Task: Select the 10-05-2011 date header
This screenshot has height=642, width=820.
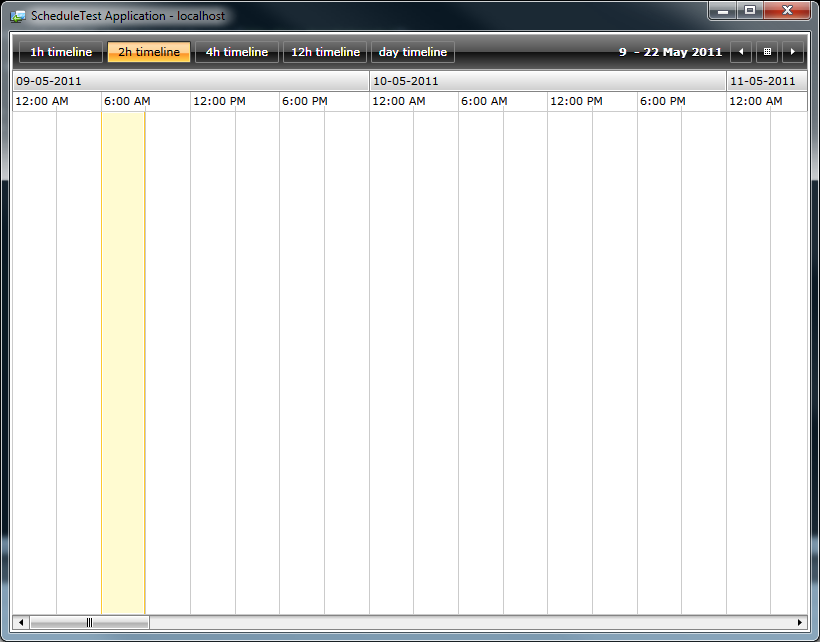Action: tap(548, 81)
